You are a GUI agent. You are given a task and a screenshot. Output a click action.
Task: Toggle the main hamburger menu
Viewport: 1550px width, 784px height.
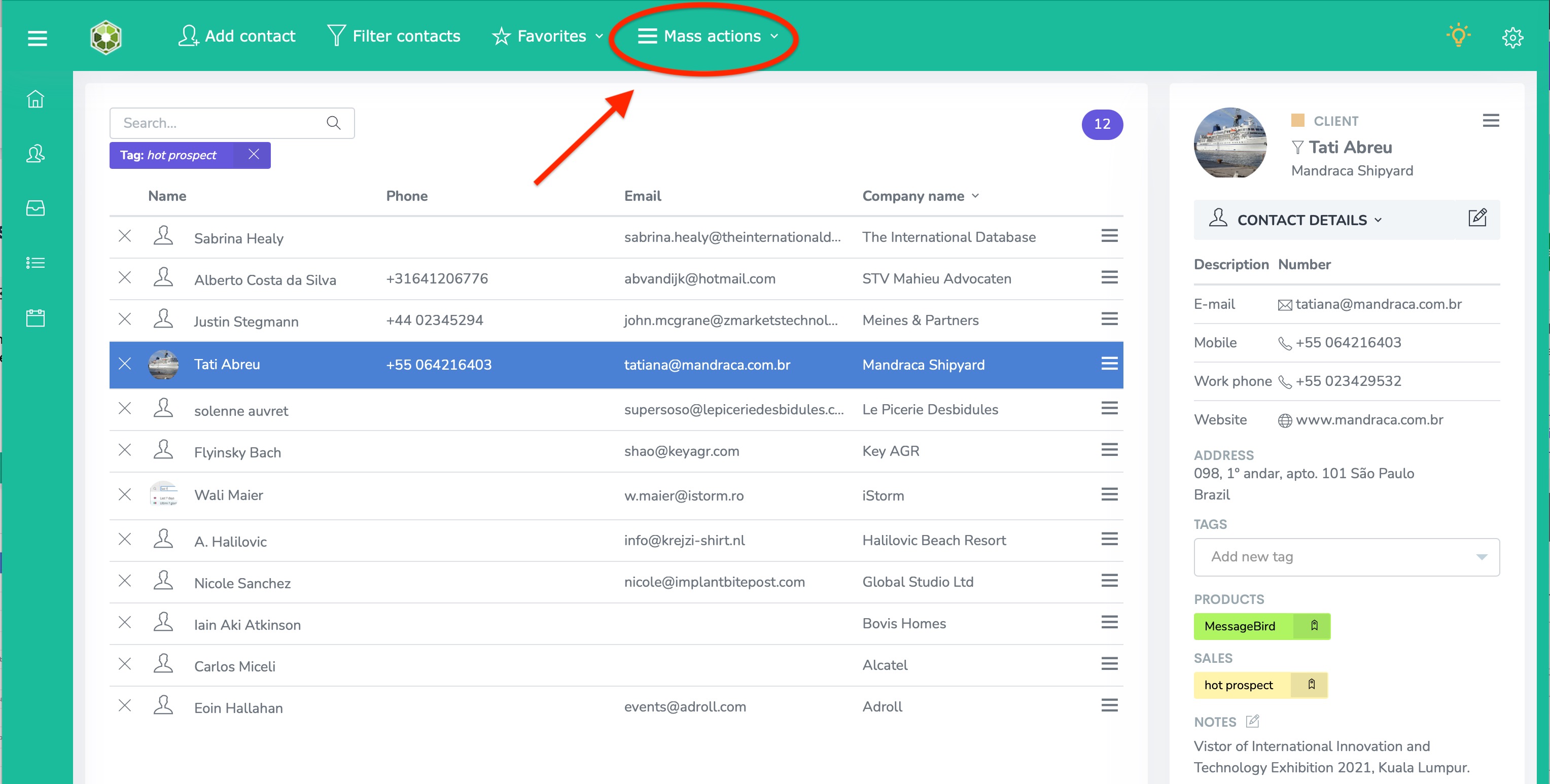click(x=38, y=39)
